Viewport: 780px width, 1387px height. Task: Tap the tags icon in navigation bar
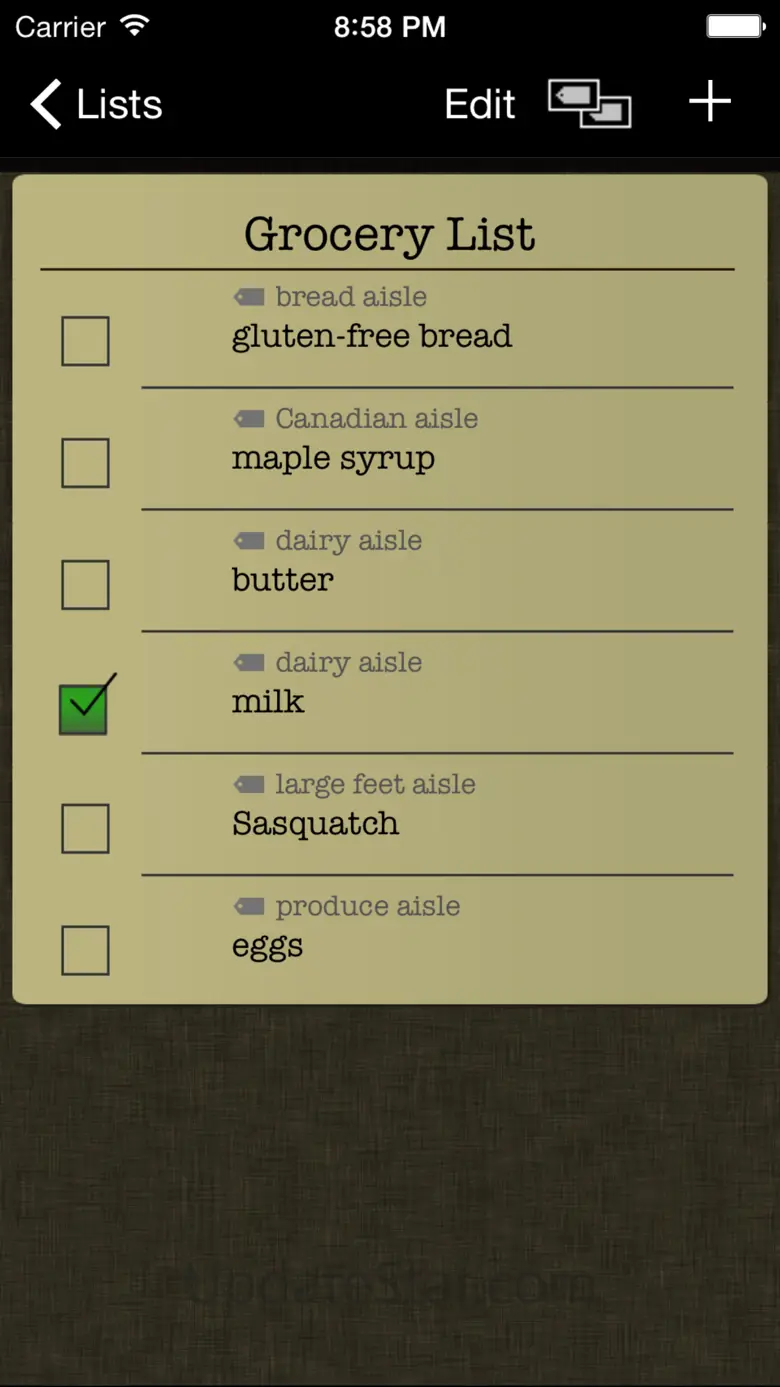(x=589, y=104)
